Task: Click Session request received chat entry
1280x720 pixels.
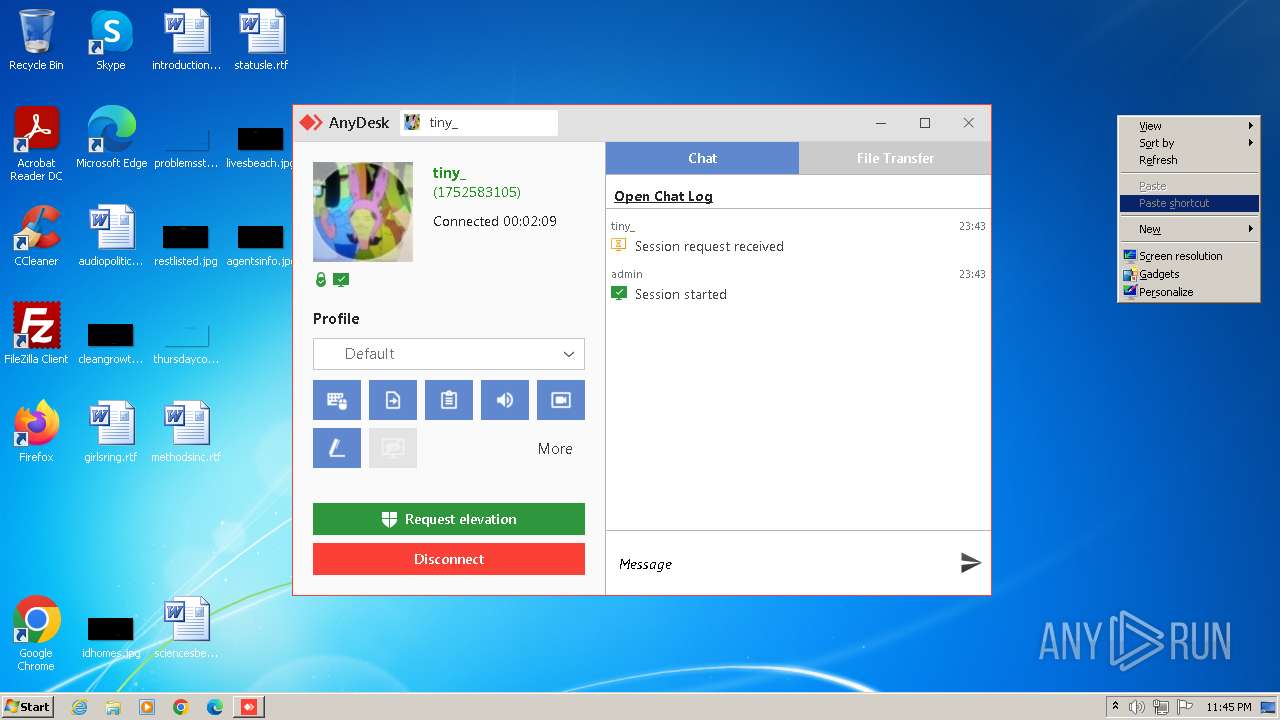Action: click(709, 246)
